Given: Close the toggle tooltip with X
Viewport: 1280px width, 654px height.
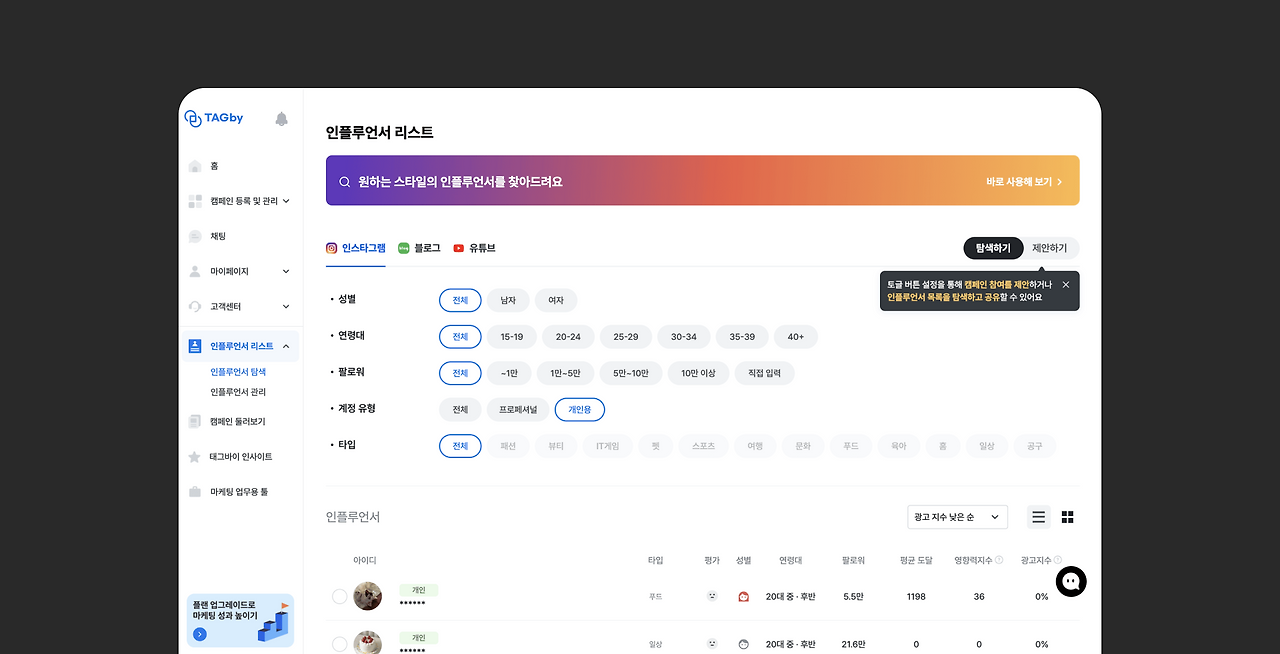Looking at the screenshot, I should coord(1066,284).
